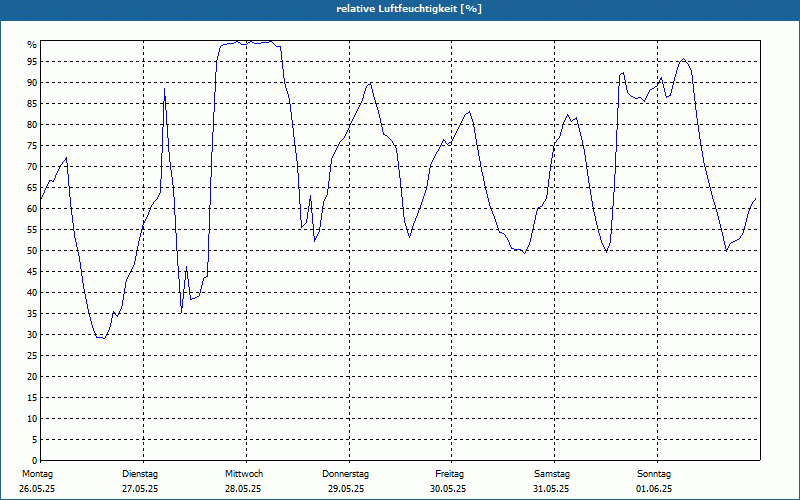
Task: Click the y-axis value '40'
Action: pos(32,293)
